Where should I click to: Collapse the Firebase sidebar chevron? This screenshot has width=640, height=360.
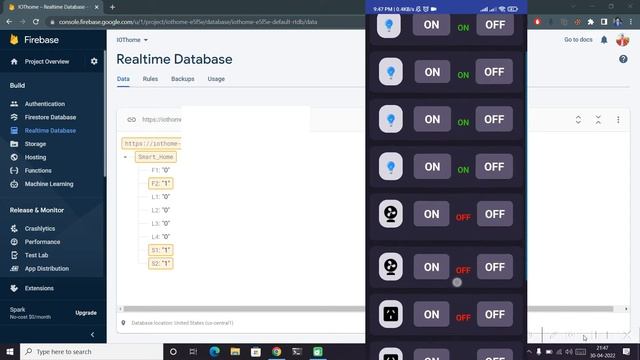click(x=92, y=334)
